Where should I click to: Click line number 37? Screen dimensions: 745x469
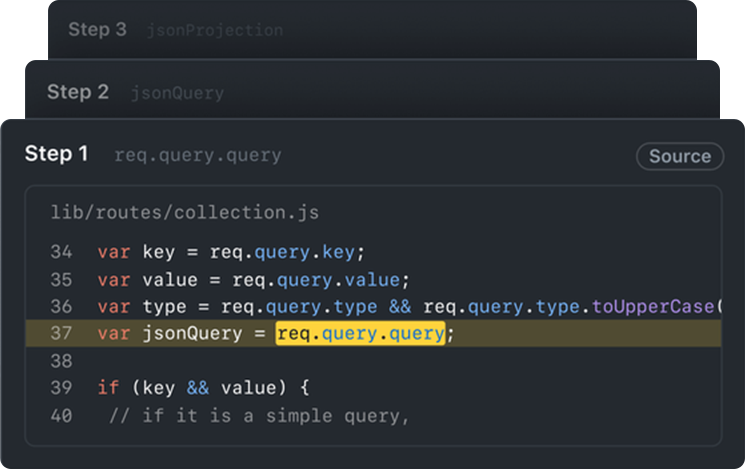tap(61, 334)
